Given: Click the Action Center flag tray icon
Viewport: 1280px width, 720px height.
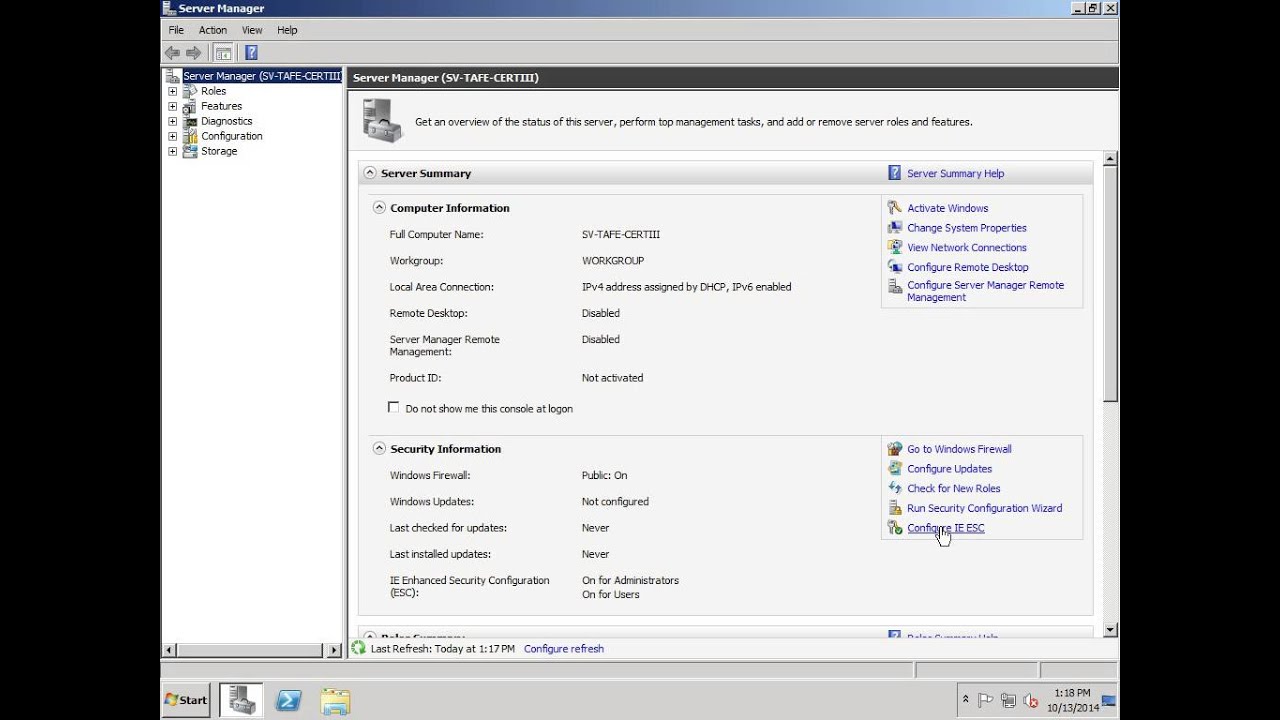Looking at the screenshot, I should coord(985,700).
